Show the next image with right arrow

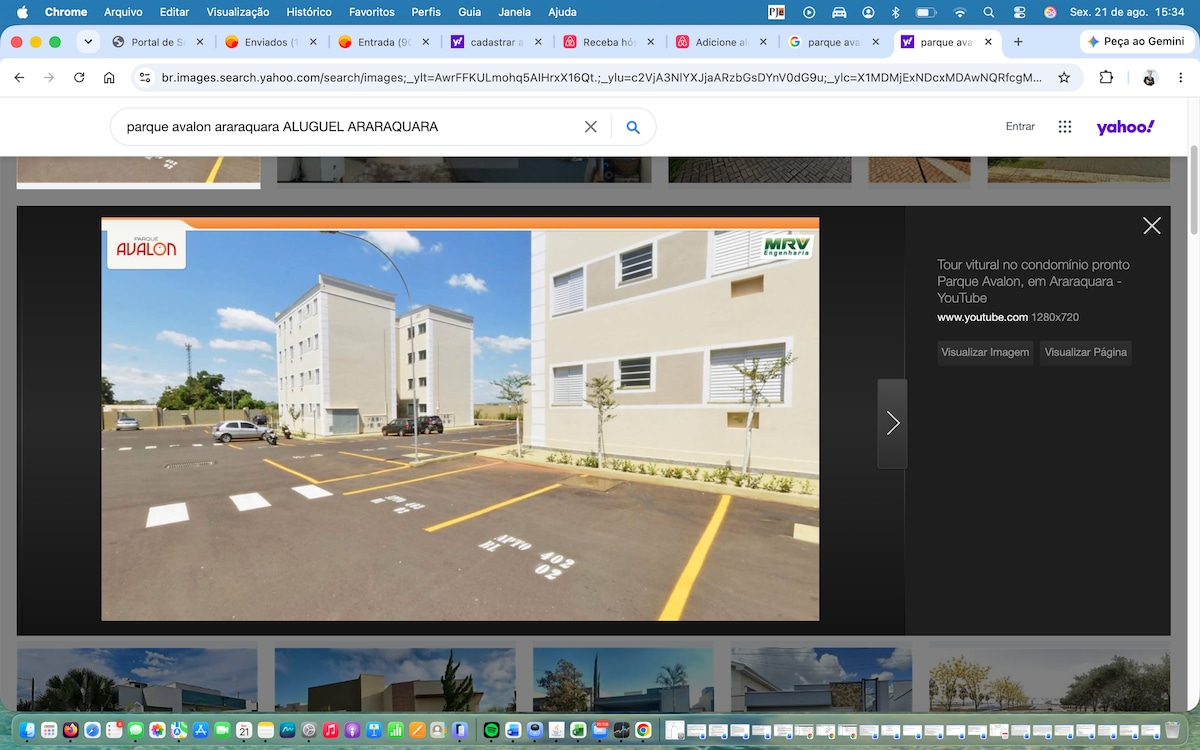(x=892, y=423)
